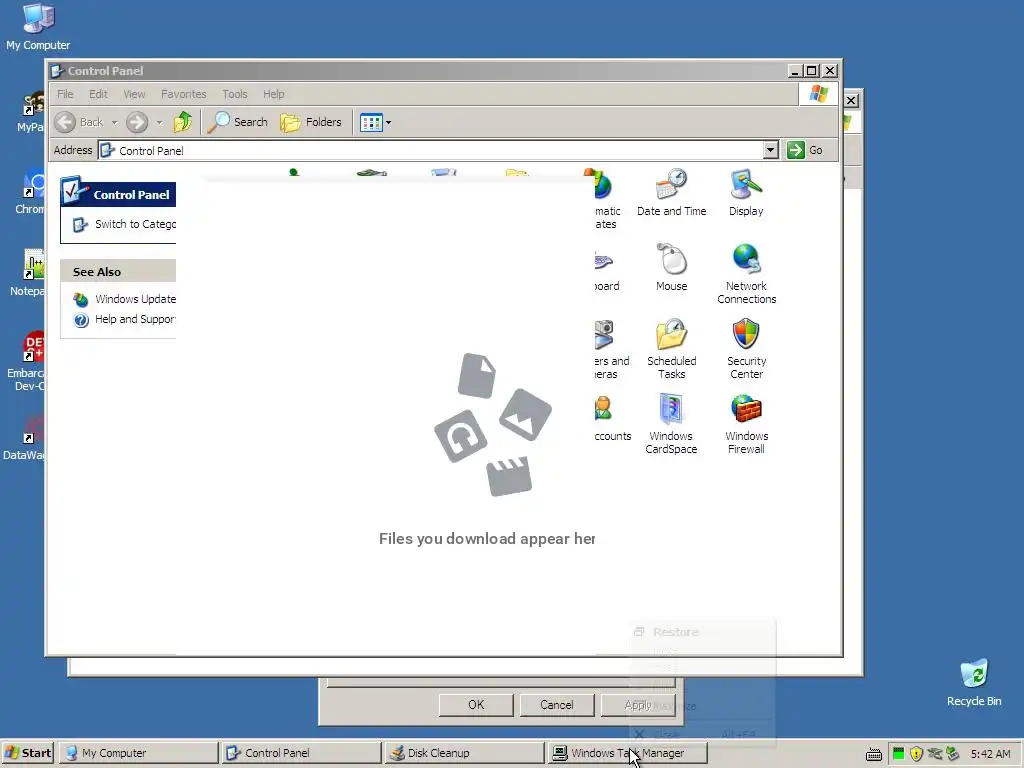Click Apply in the background dialog
This screenshot has width=1024, height=768.
[x=638, y=705]
